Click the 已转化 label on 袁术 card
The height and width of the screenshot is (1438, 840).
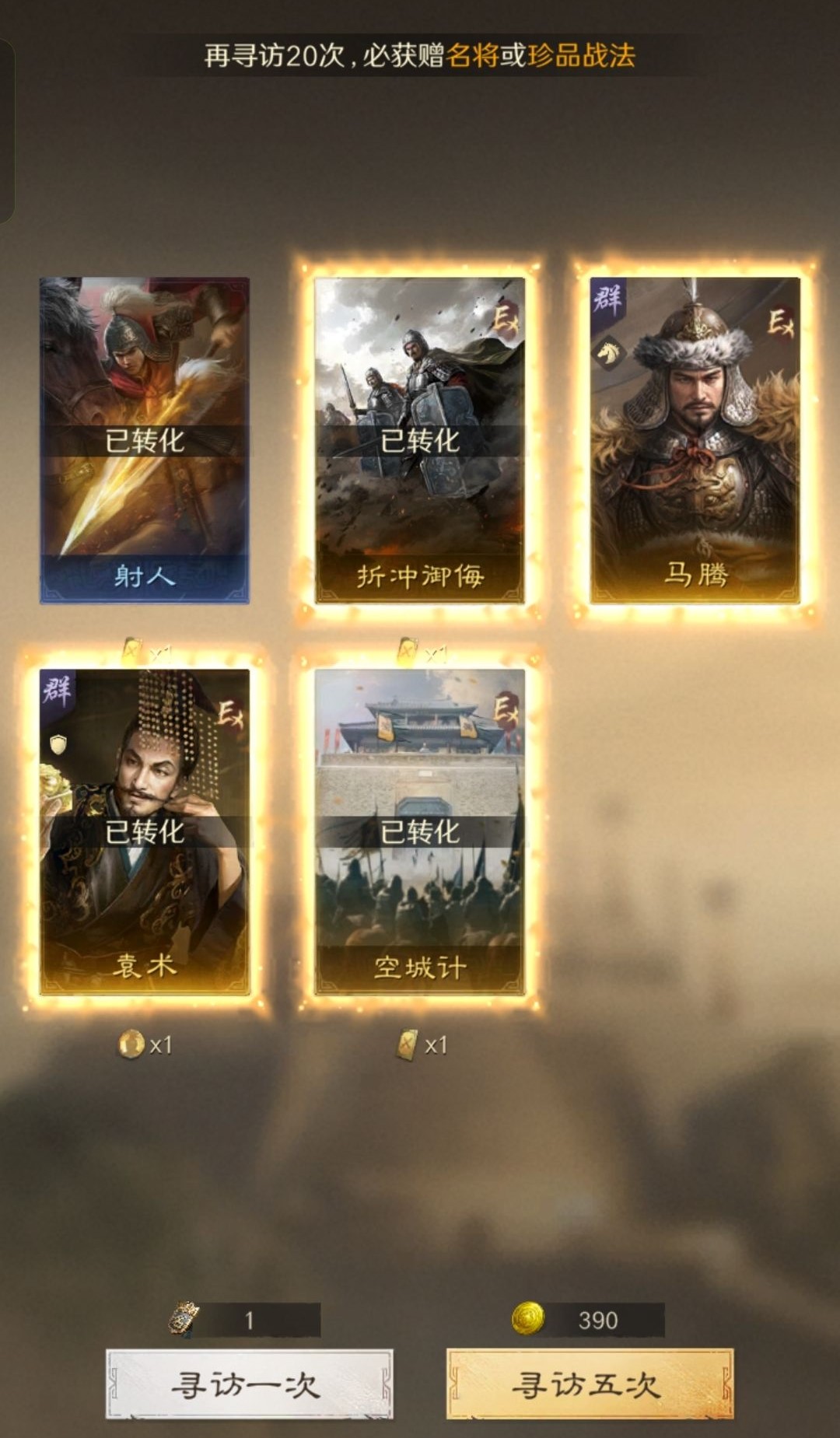tap(145, 832)
